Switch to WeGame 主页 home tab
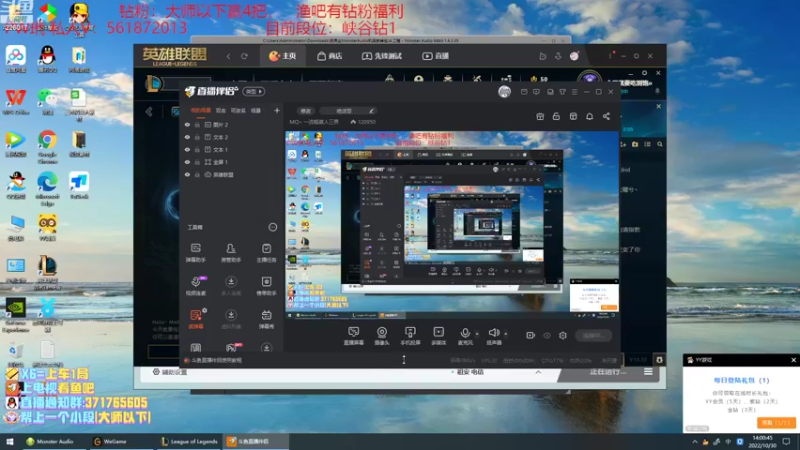This screenshot has width=800, height=450. pyautogui.click(x=282, y=56)
